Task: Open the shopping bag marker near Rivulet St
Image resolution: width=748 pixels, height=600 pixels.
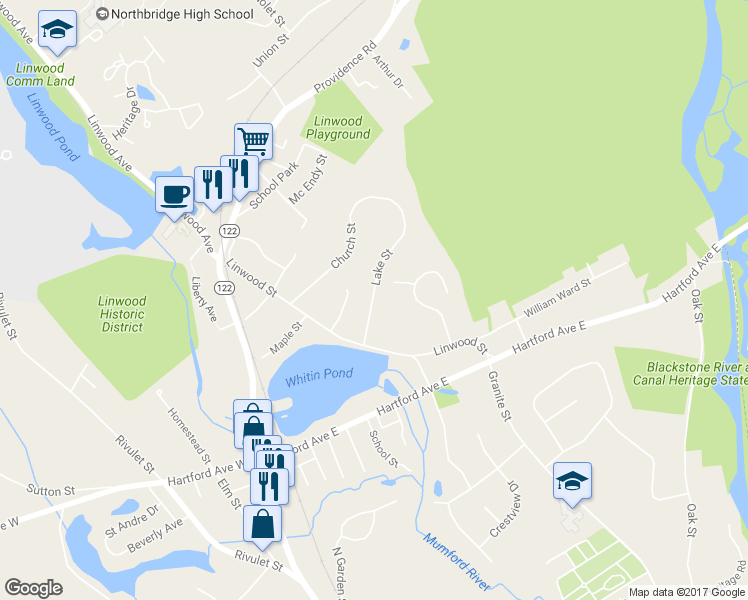Action: tap(262, 524)
